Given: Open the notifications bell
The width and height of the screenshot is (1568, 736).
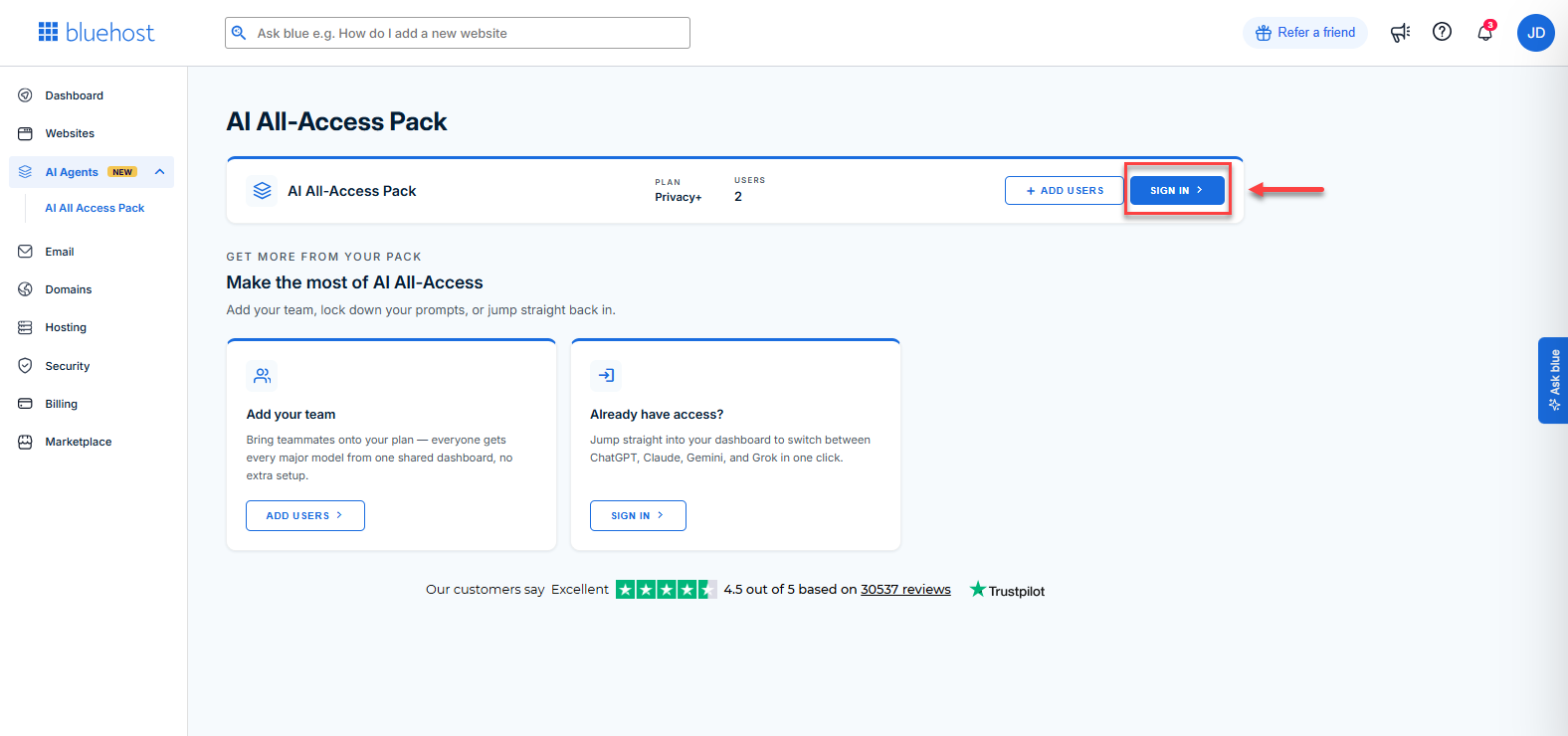Looking at the screenshot, I should point(1484,33).
